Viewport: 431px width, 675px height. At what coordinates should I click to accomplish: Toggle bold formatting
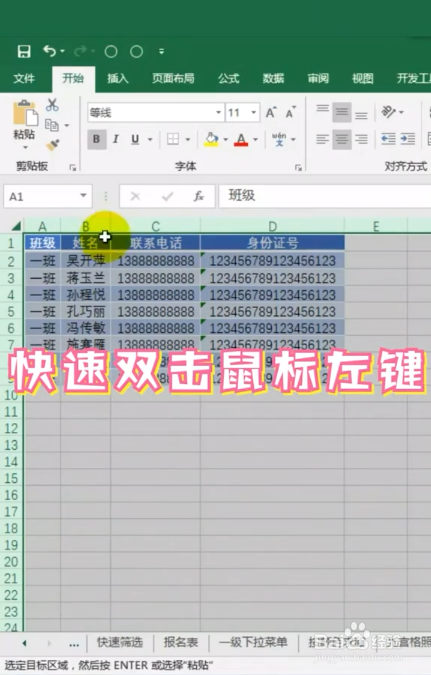pyautogui.click(x=96, y=139)
